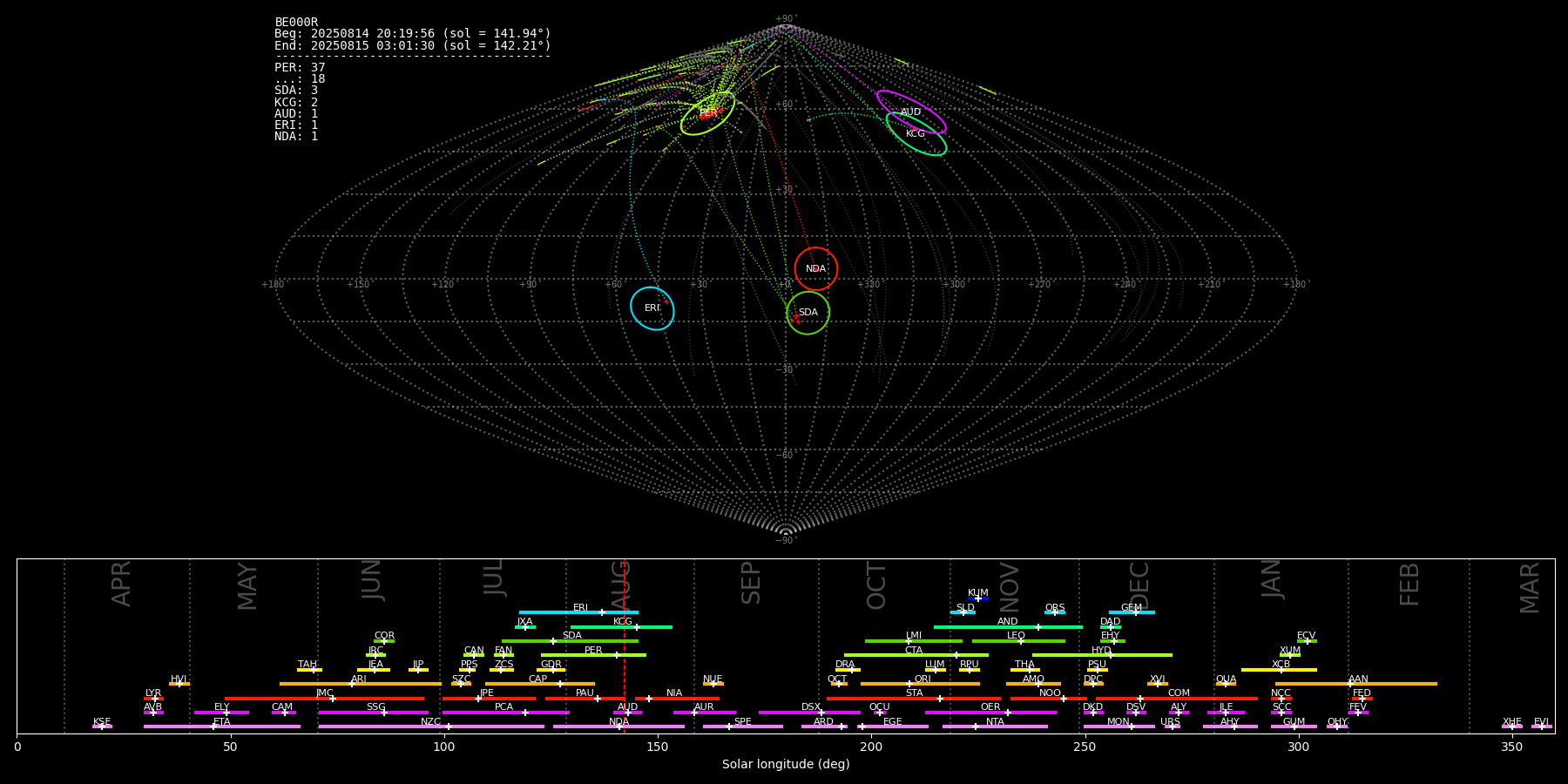This screenshot has height=784, width=1568.
Task: Select the XCB shower bar on the timeline
Action: click(1279, 670)
